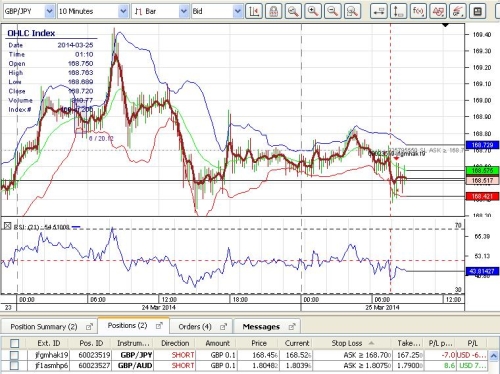The image size is (500, 374).
Task: Click the chart auto-shift icon
Action: (254, 11)
